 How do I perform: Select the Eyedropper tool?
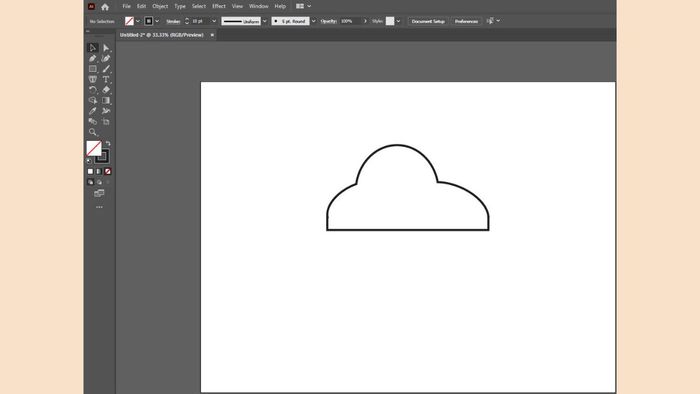(93, 111)
